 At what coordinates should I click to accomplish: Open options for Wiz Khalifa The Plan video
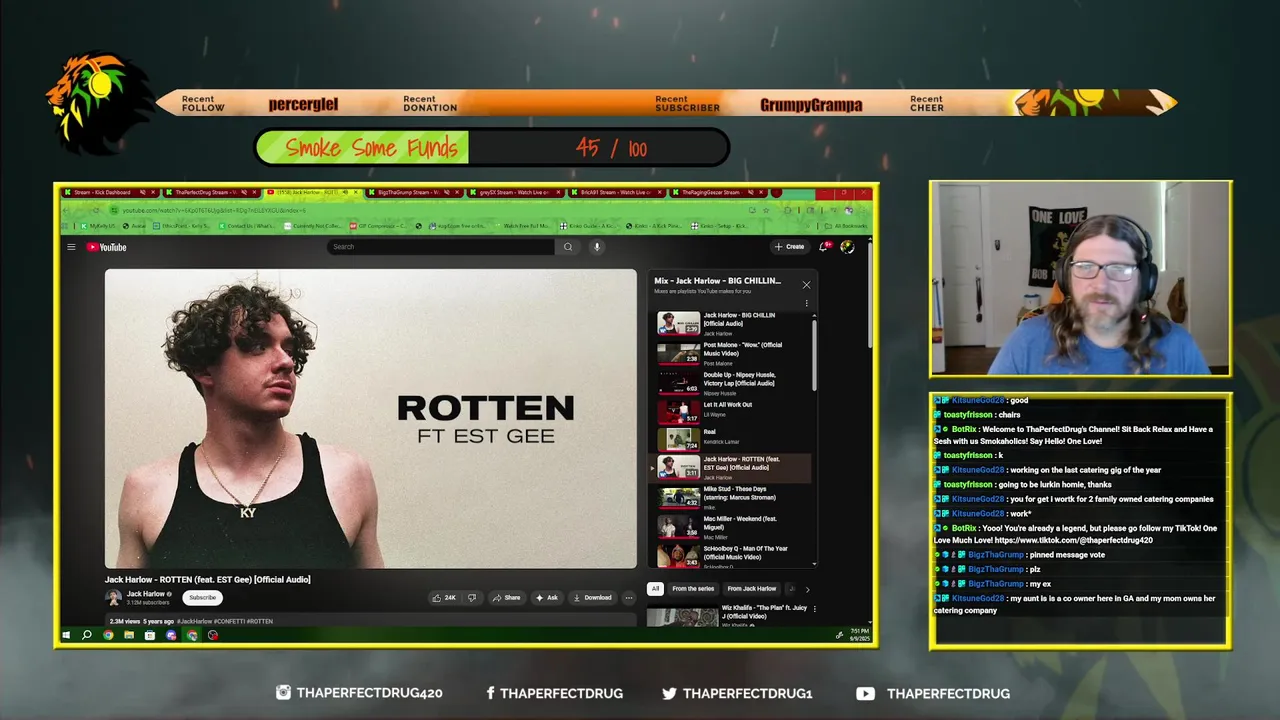[x=814, y=608]
